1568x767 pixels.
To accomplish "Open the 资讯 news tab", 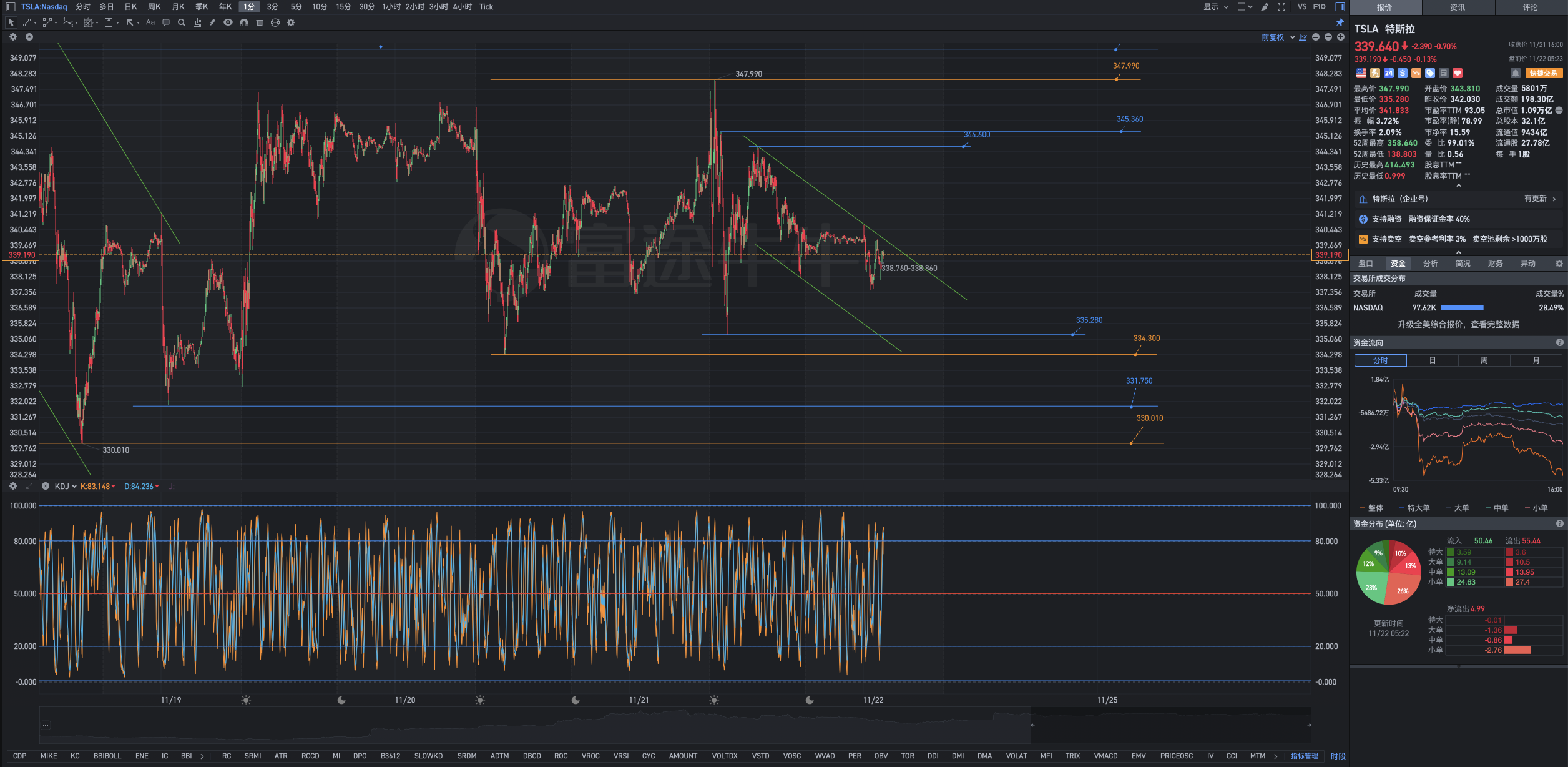I will tap(1458, 7).
